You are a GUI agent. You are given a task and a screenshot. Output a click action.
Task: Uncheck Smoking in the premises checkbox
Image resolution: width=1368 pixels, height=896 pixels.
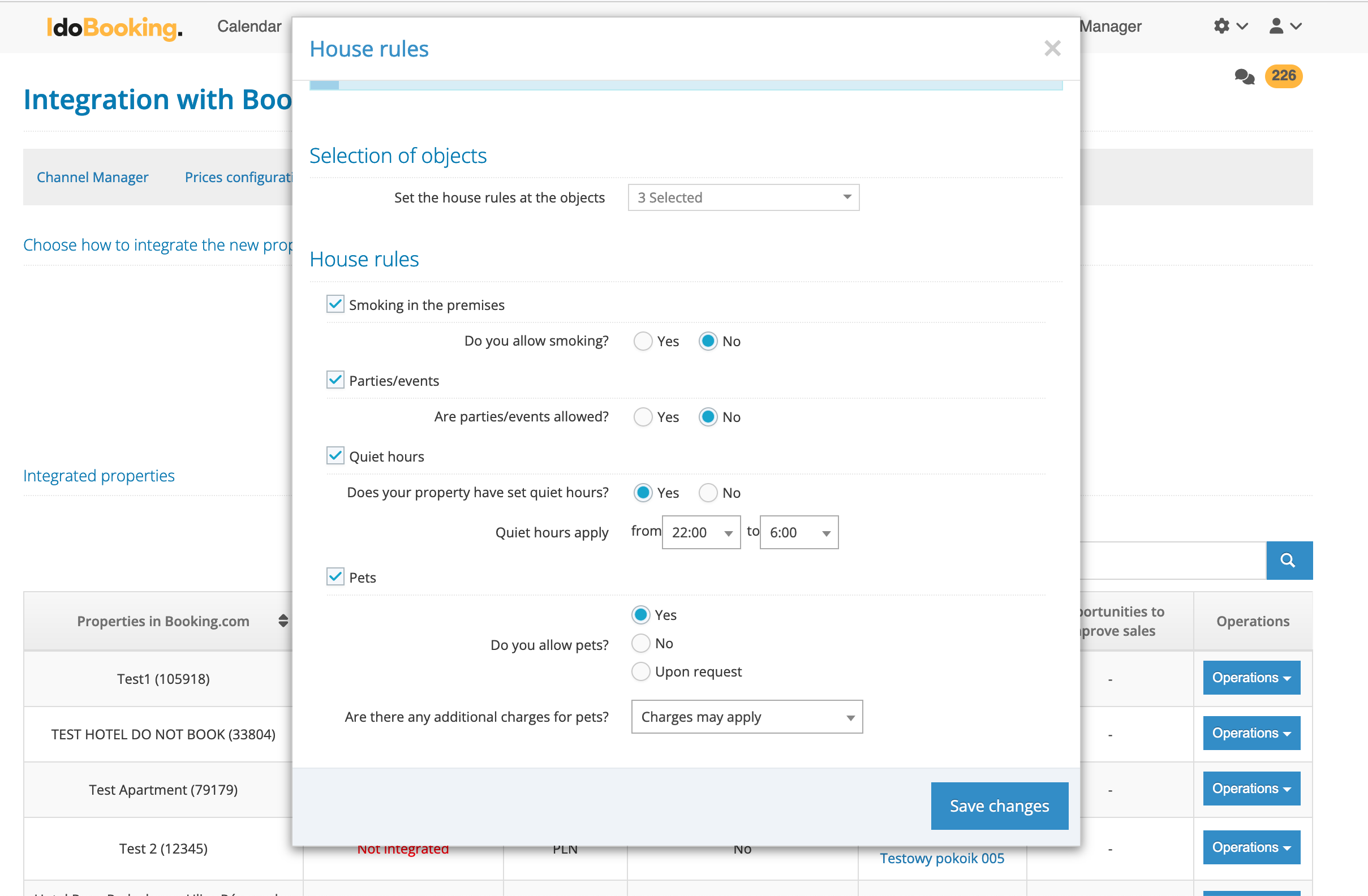click(x=335, y=304)
